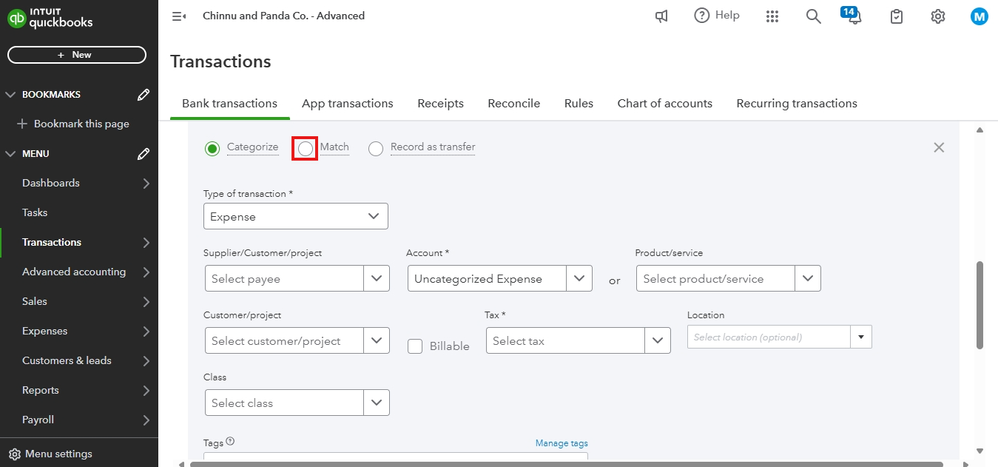
Task: Click the pencil icon beside BOOKMARKS
Action: click(x=144, y=95)
